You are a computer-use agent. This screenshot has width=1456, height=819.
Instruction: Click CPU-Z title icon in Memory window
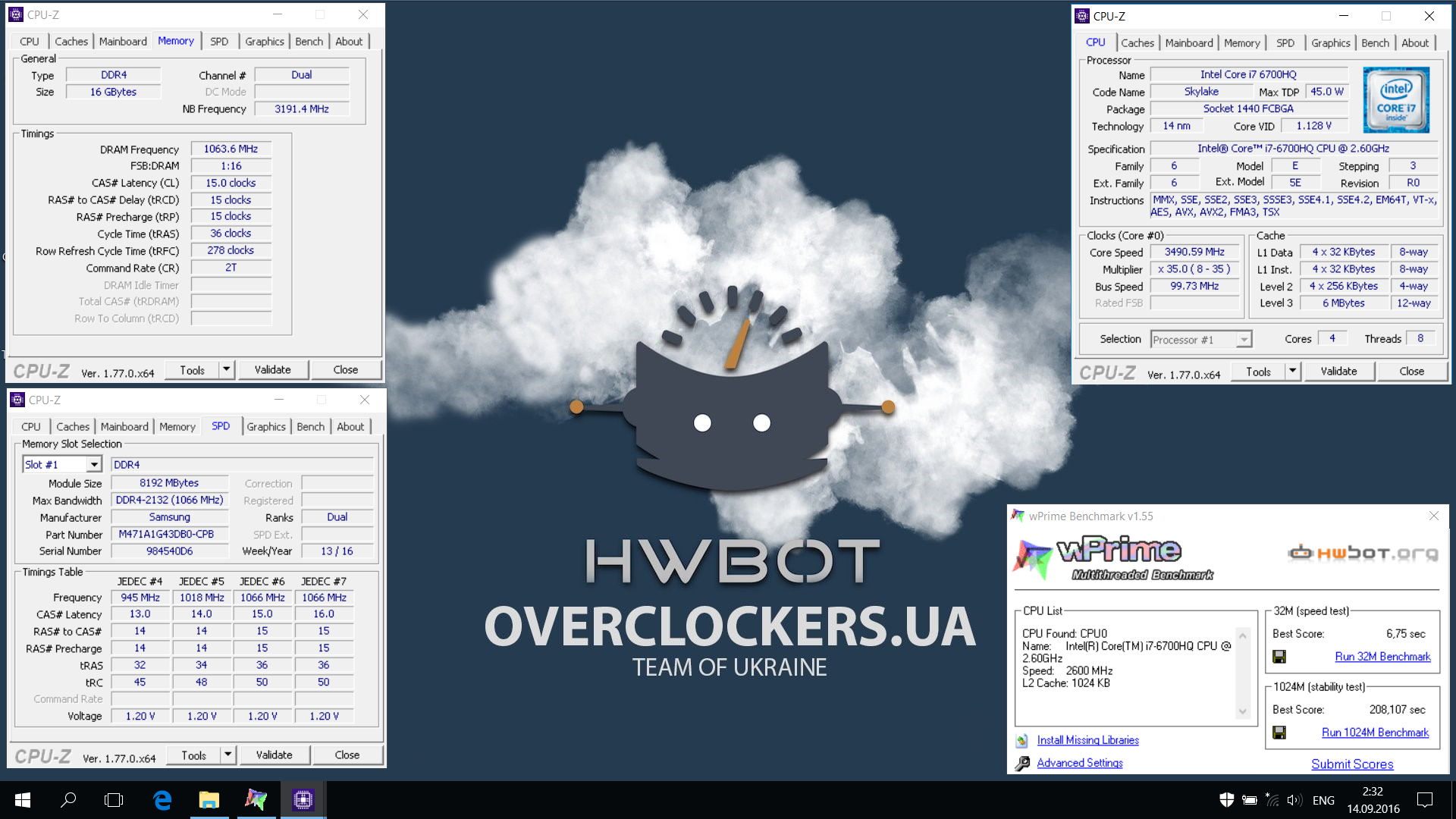pyautogui.click(x=16, y=14)
